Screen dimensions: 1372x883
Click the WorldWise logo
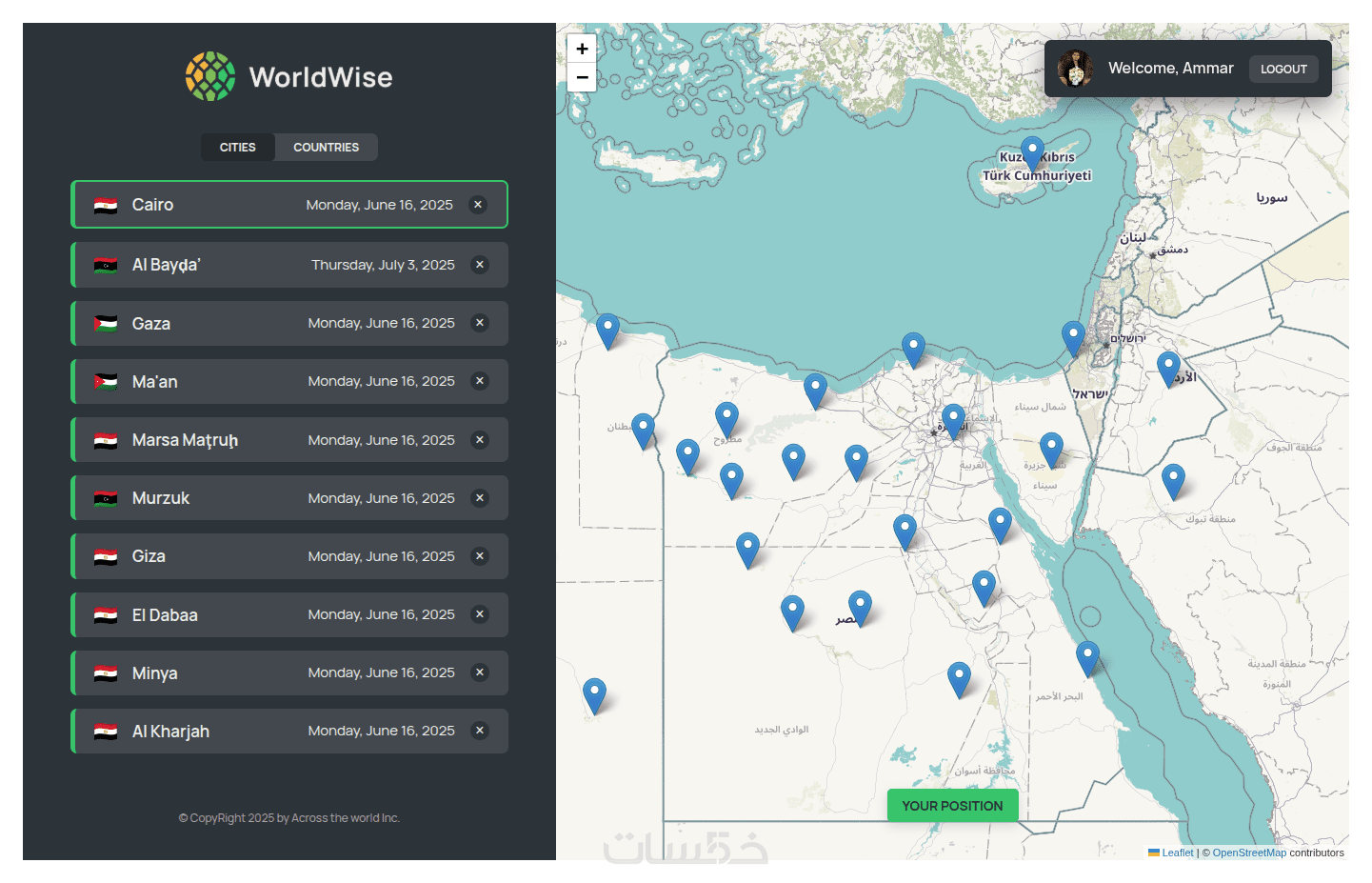(x=288, y=76)
